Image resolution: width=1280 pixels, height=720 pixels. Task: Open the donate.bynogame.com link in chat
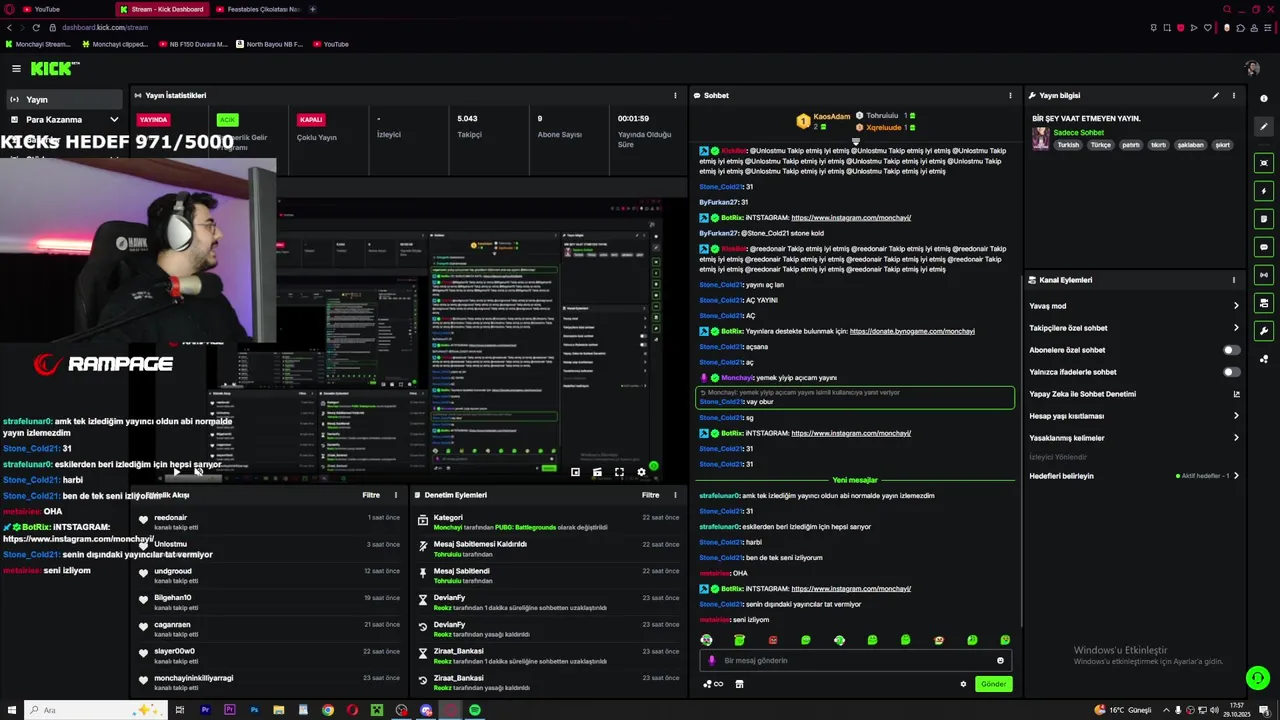pos(912,331)
